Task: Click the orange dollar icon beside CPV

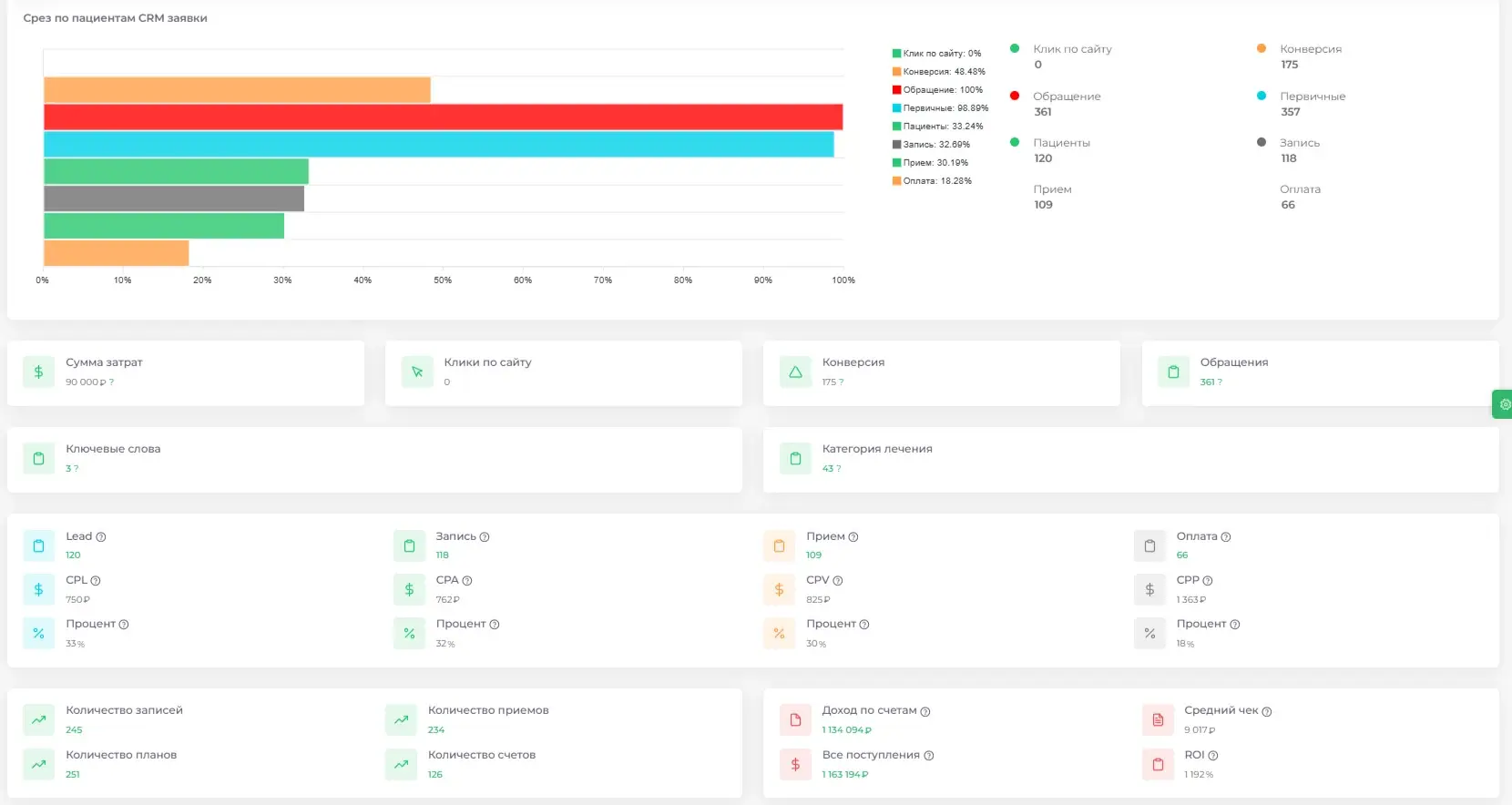Action: click(x=779, y=589)
